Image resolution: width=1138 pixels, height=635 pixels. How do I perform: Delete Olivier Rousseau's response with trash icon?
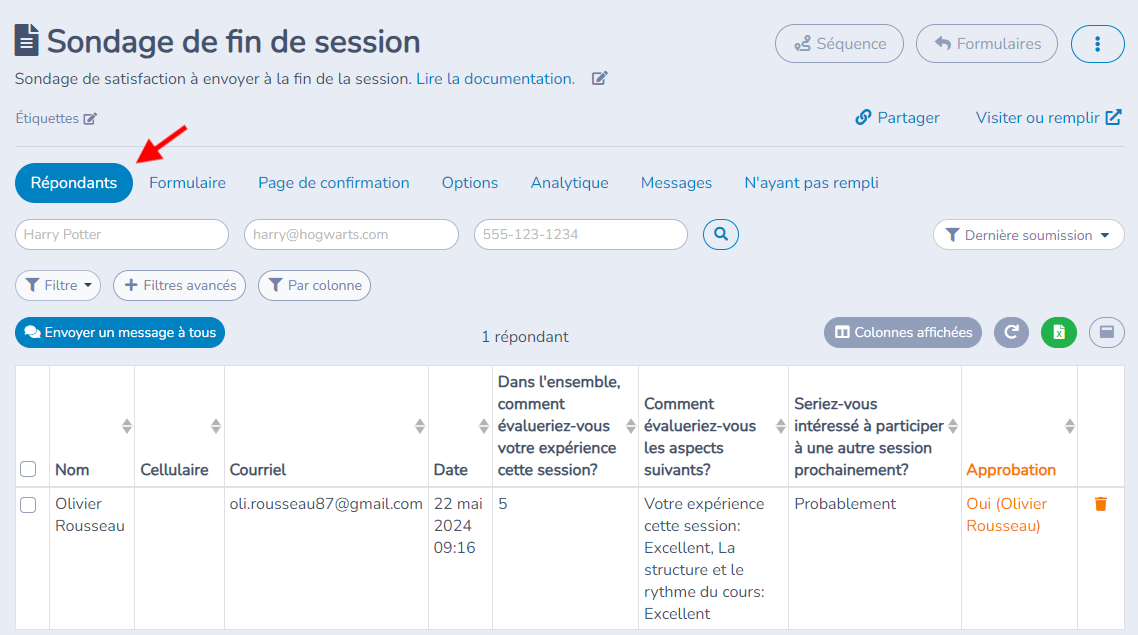click(x=1101, y=504)
